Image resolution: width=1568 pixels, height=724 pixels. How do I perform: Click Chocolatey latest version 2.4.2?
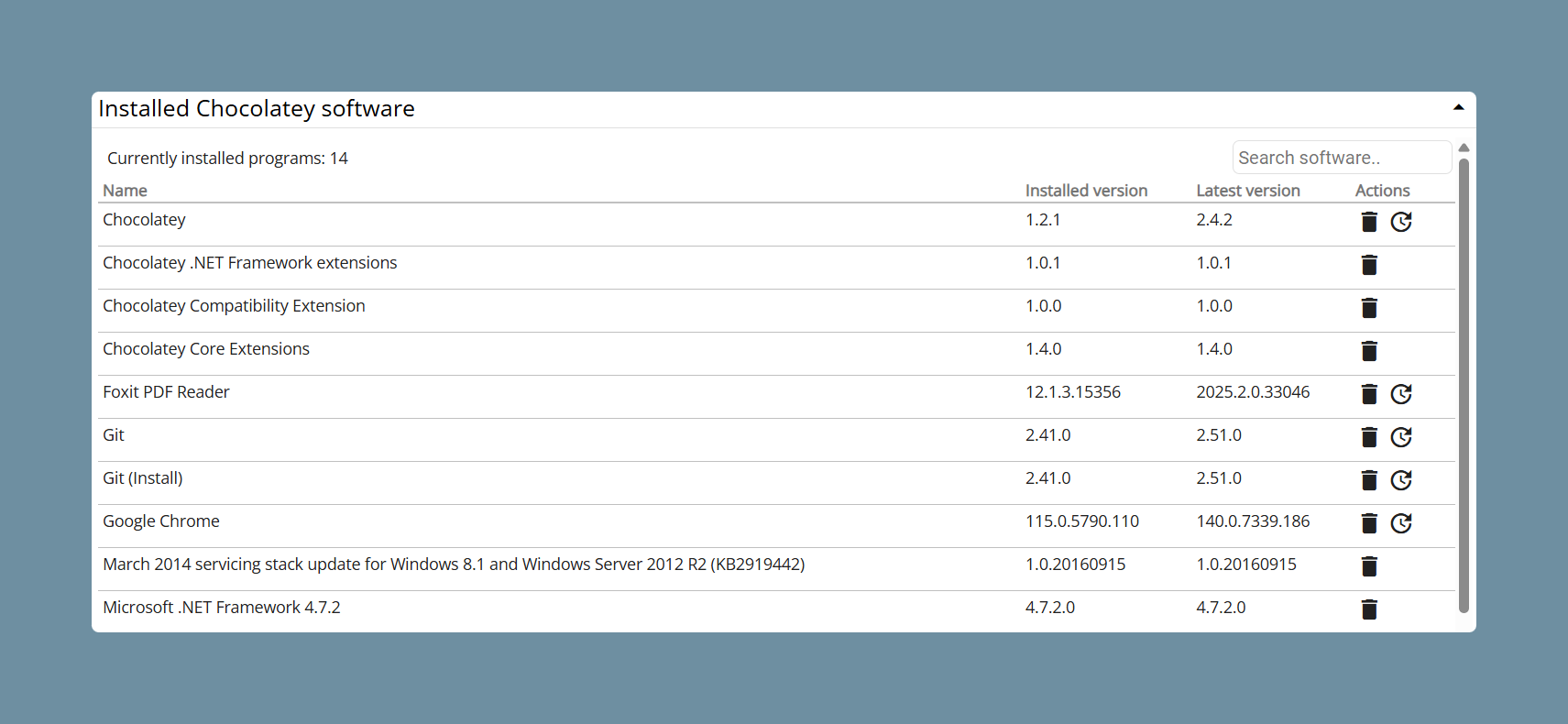point(1214,220)
